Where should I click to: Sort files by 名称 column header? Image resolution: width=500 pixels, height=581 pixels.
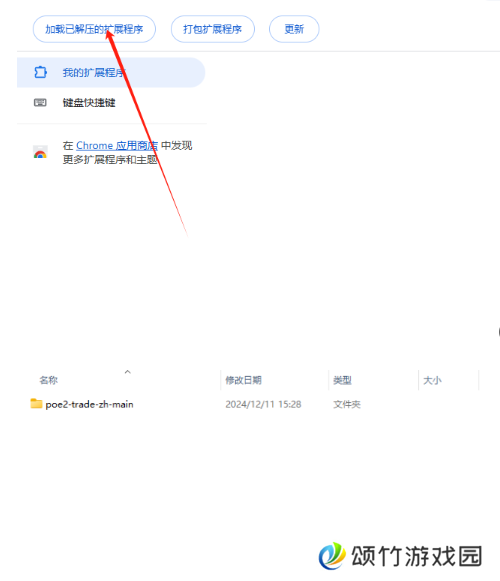(x=49, y=380)
